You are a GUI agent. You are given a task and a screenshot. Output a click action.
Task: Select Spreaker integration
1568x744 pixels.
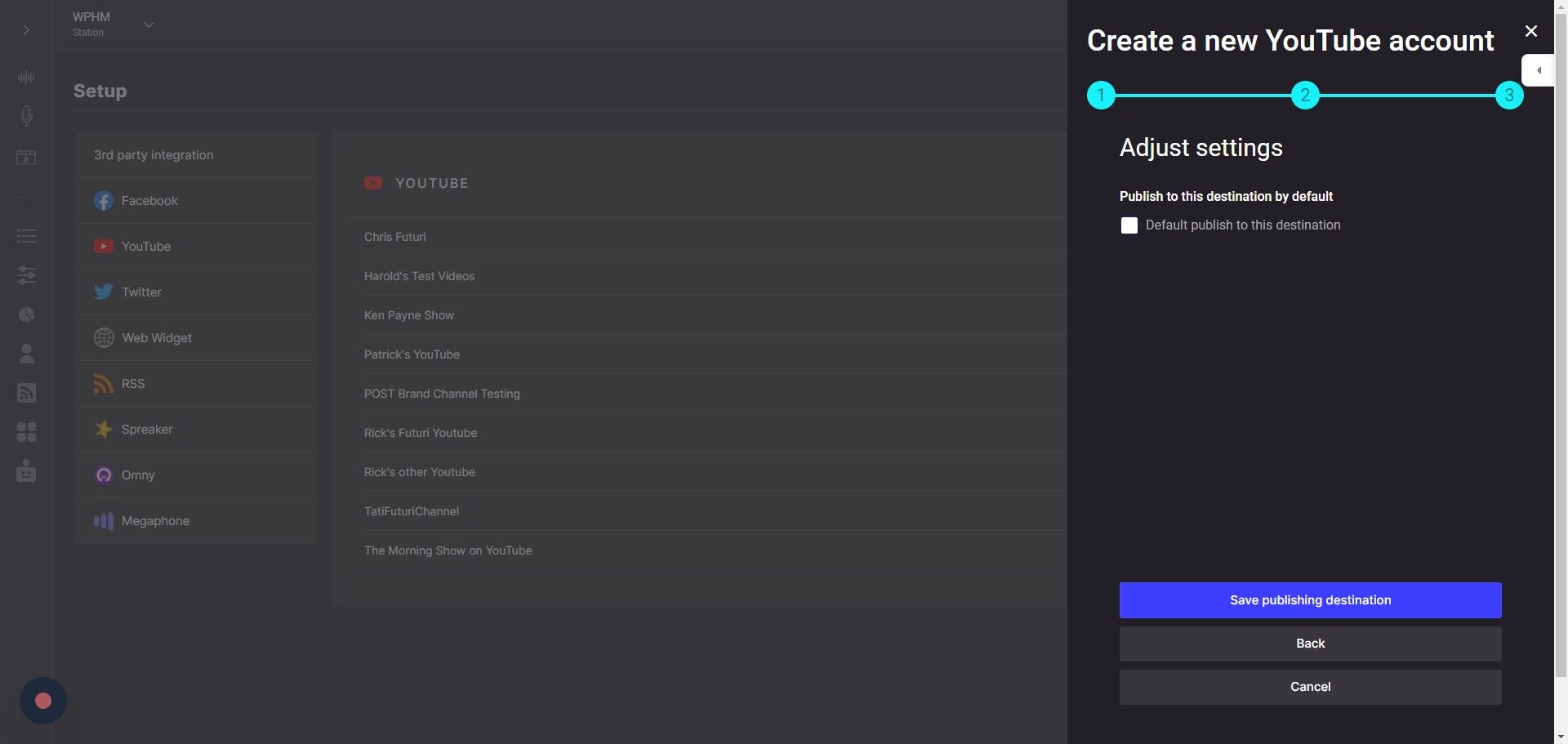[x=195, y=430]
